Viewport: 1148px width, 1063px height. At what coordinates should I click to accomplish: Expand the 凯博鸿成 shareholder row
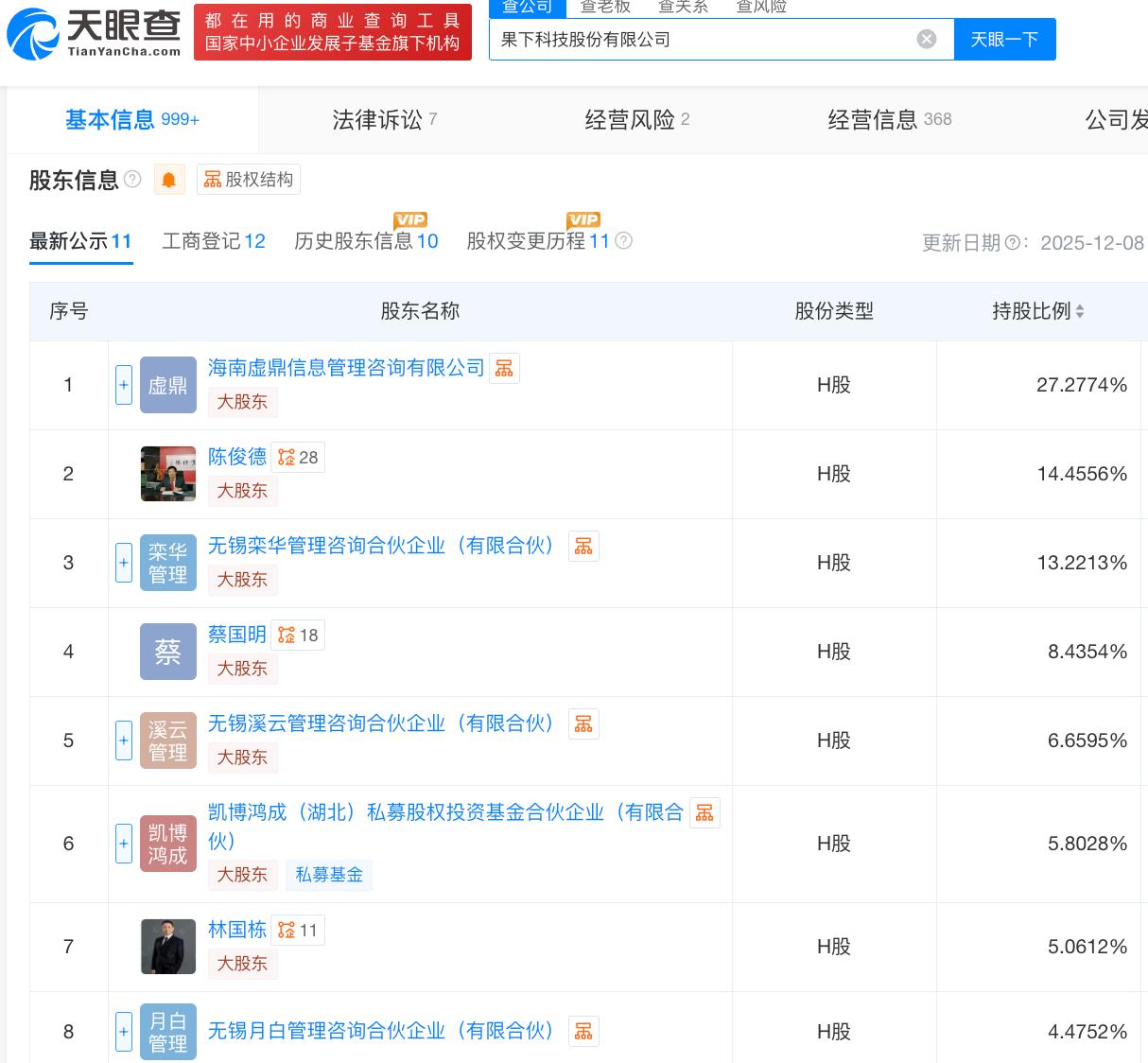point(124,844)
